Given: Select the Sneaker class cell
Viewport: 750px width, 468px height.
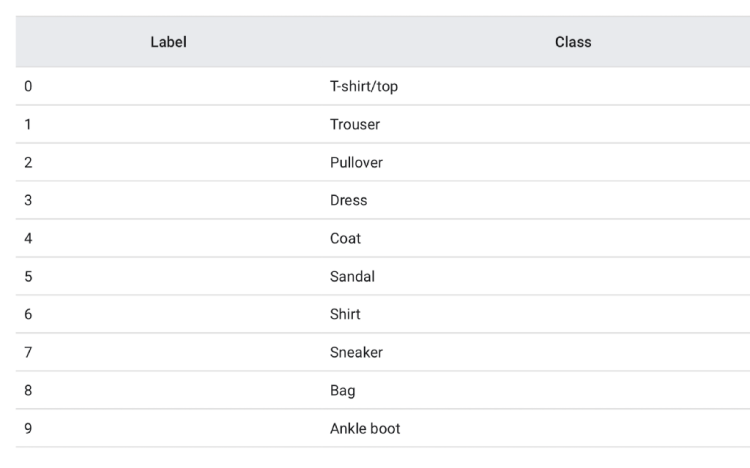Looking at the screenshot, I should coord(356,352).
